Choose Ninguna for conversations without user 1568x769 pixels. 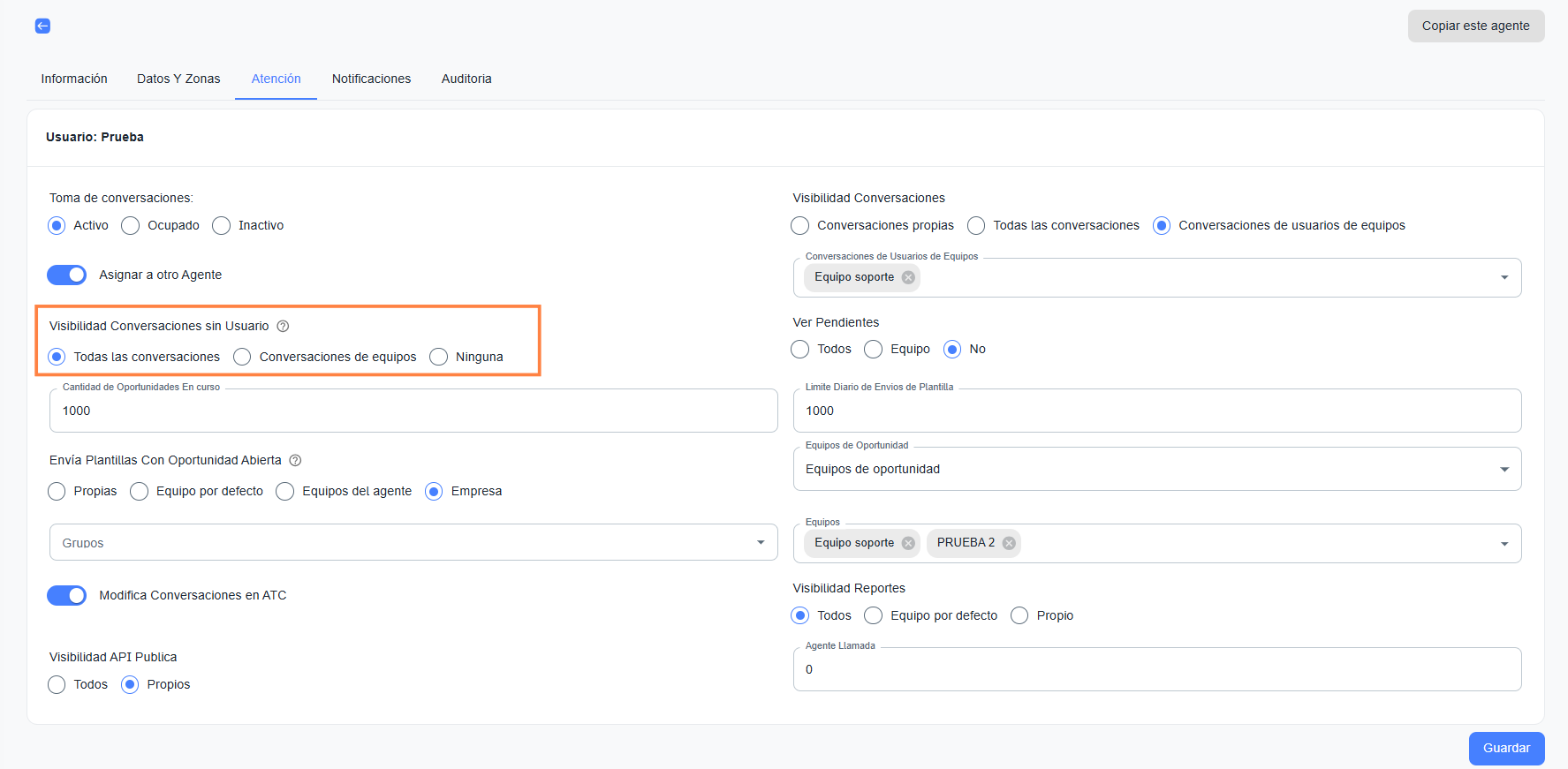pyautogui.click(x=439, y=357)
